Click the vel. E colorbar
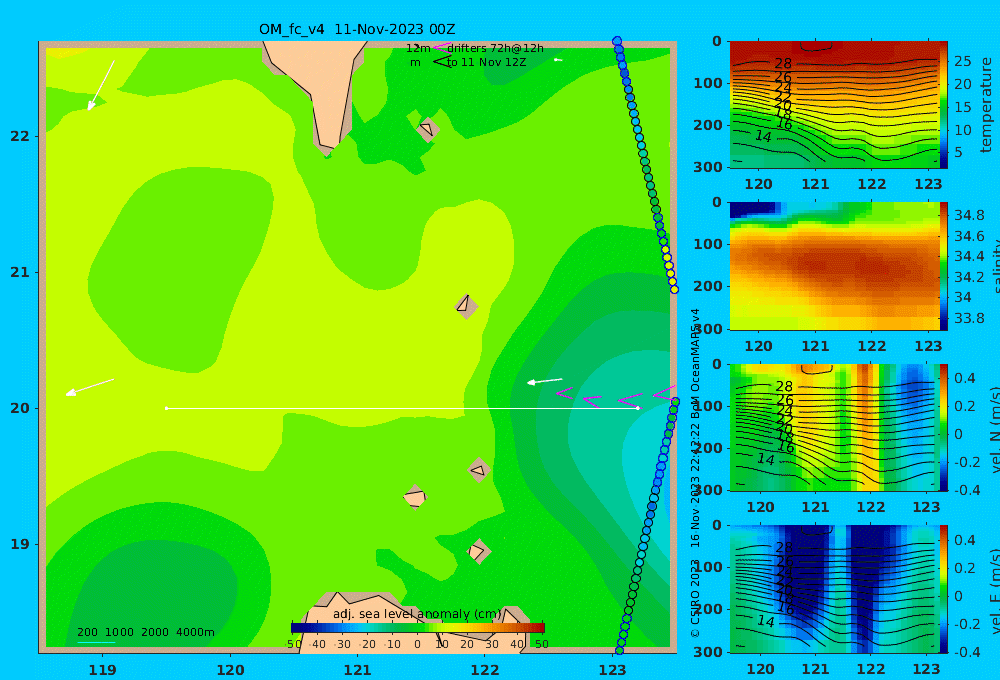Viewport: 1000px width, 680px height. 944,589
